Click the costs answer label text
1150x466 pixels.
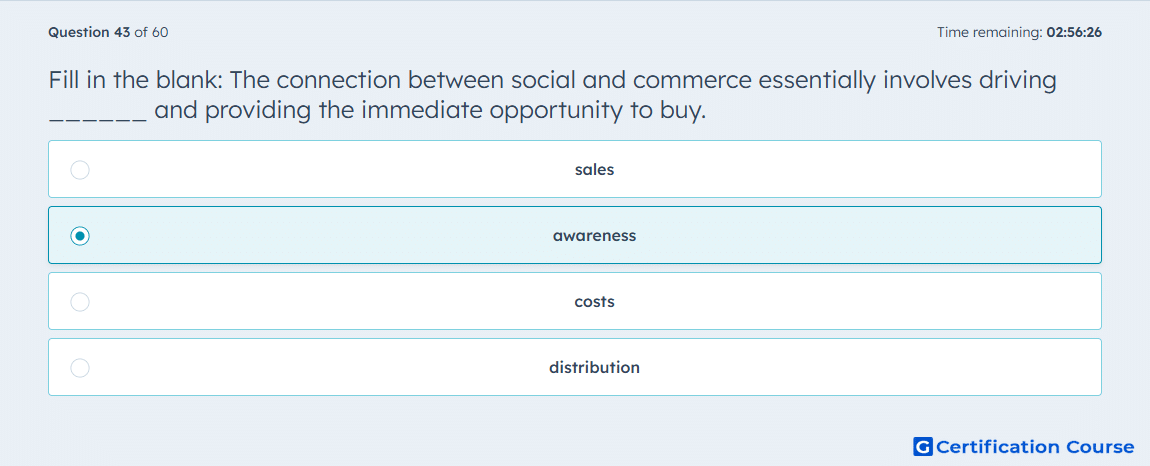pyautogui.click(x=594, y=302)
